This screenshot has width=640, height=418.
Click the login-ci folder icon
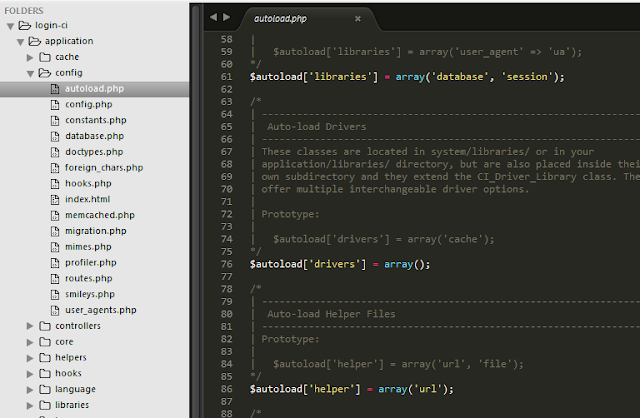click(x=25, y=26)
